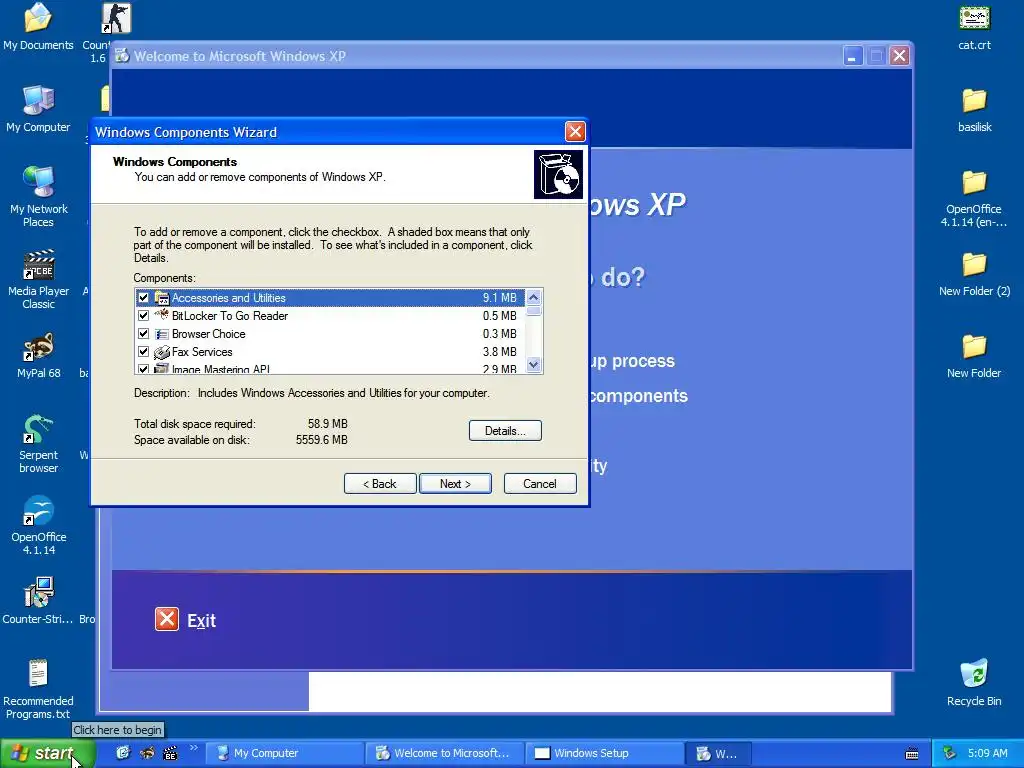Image resolution: width=1024 pixels, height=768 pixels.
Task: Click the MyPal raccoon quick launch icon
Action: pyautogui.click(x=147, y=753)
